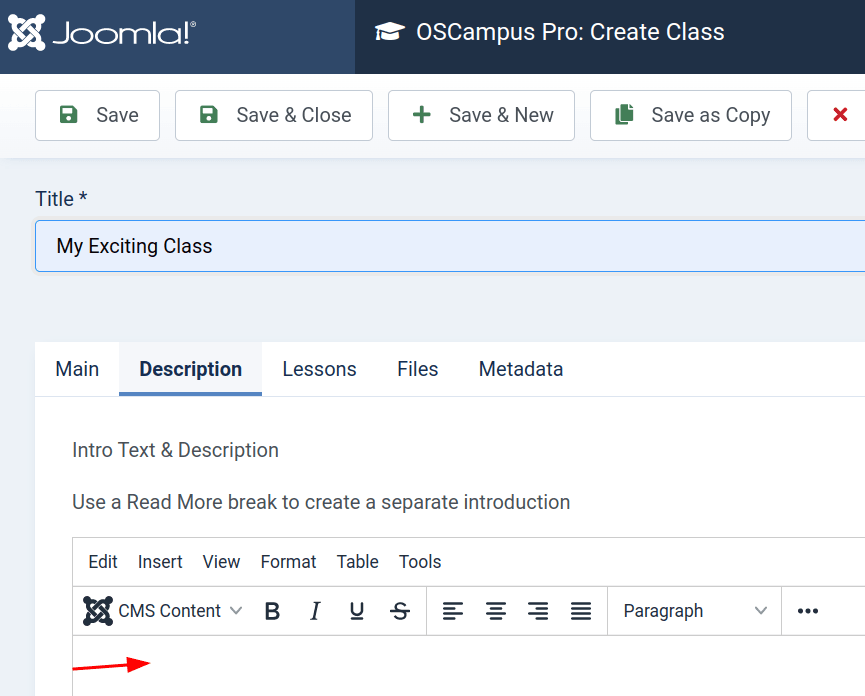Click the Save & Close button

[x=274, y=115]
